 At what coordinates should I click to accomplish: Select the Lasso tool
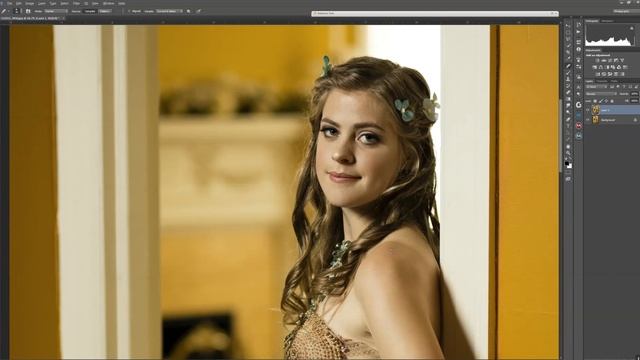[x=568, y=38]
